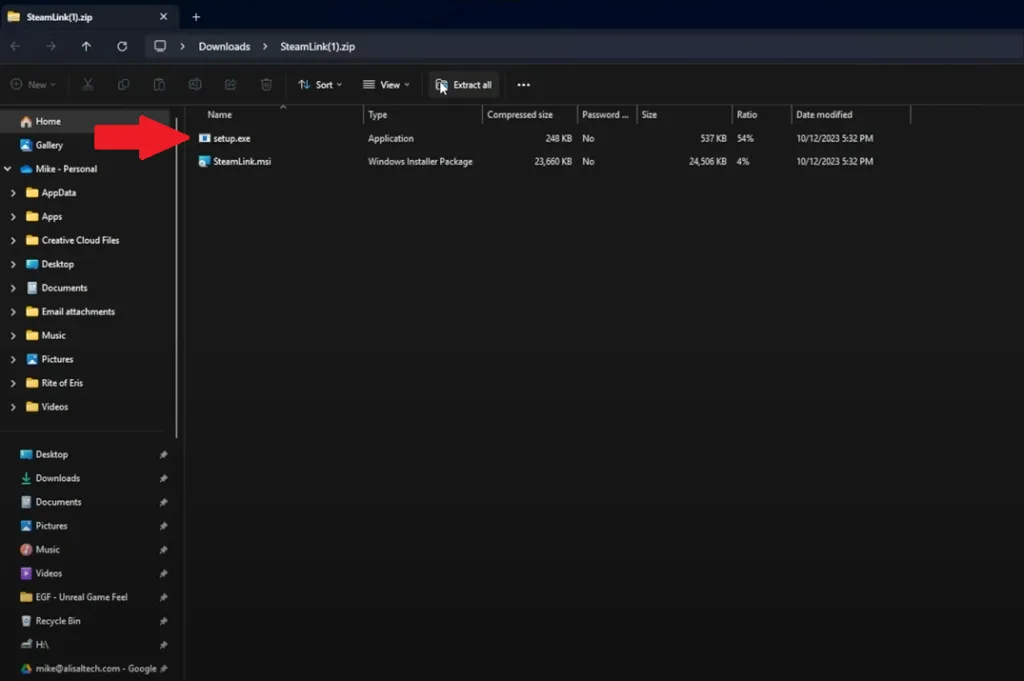The image size is (1024, 681).
Task: Expand the Apps folder tree node
Action: point(13,217)
